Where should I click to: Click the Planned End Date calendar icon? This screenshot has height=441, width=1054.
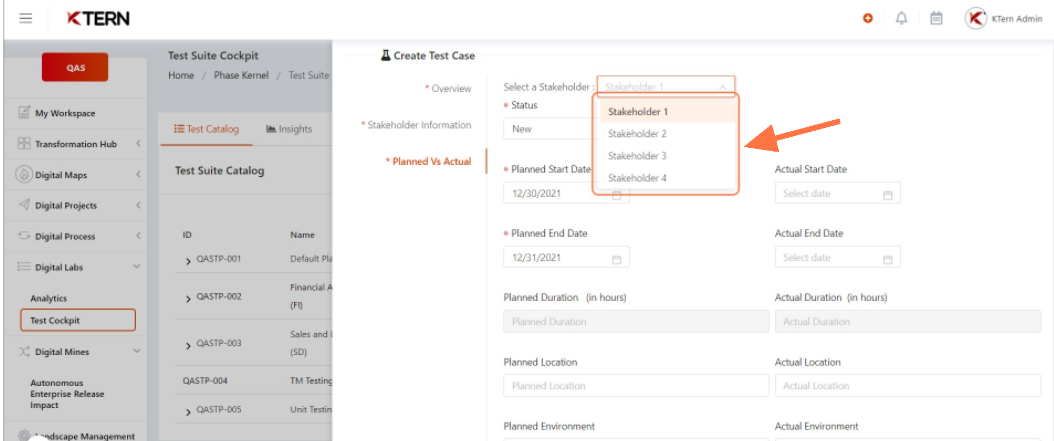616,259
